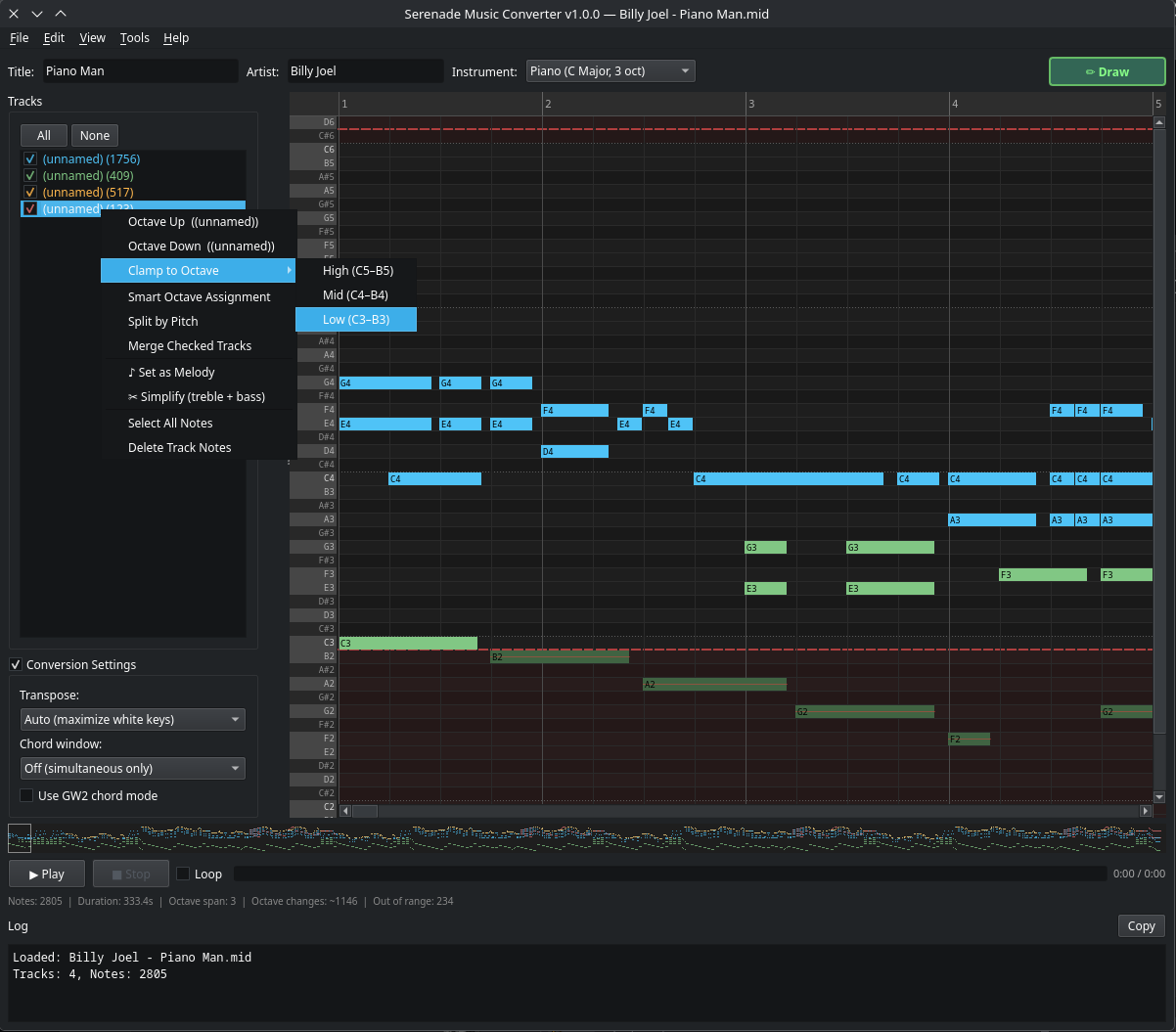Screen dimensions: 1176x1032
Task: Select Low (C3–B3) in the submenu
Action: tap(355, 319)
